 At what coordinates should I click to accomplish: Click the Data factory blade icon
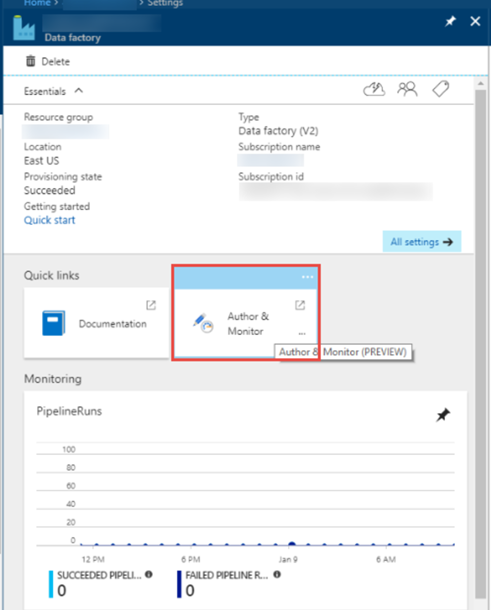click(24, 28)
